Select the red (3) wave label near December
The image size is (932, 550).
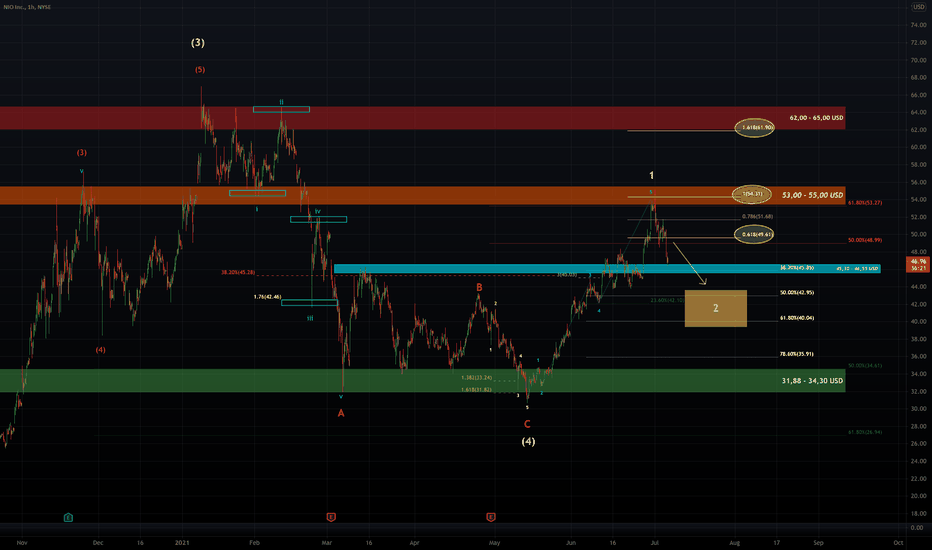pos(82,153)
